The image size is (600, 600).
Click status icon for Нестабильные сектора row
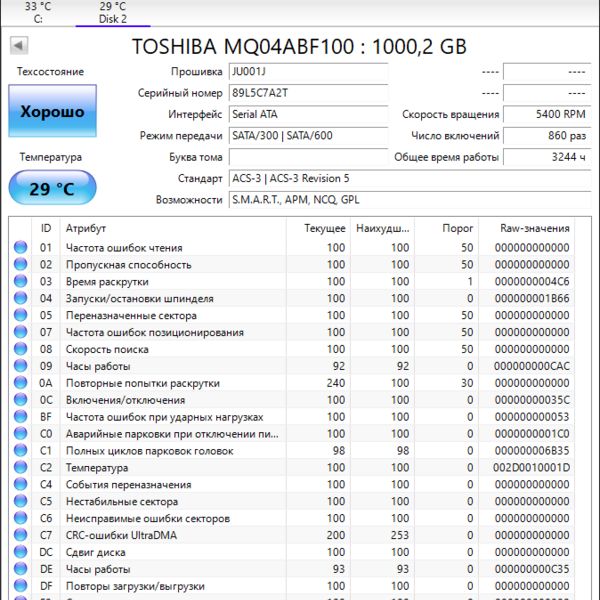pos(21,501)
